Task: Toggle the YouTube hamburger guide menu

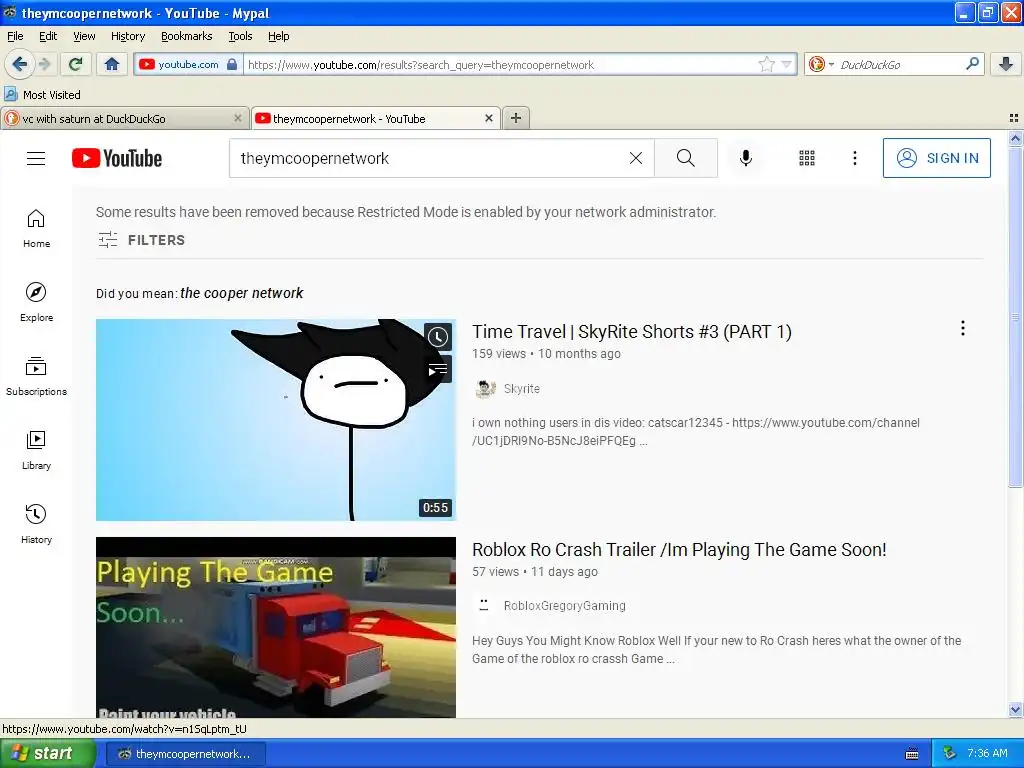Action: (36, 158)
